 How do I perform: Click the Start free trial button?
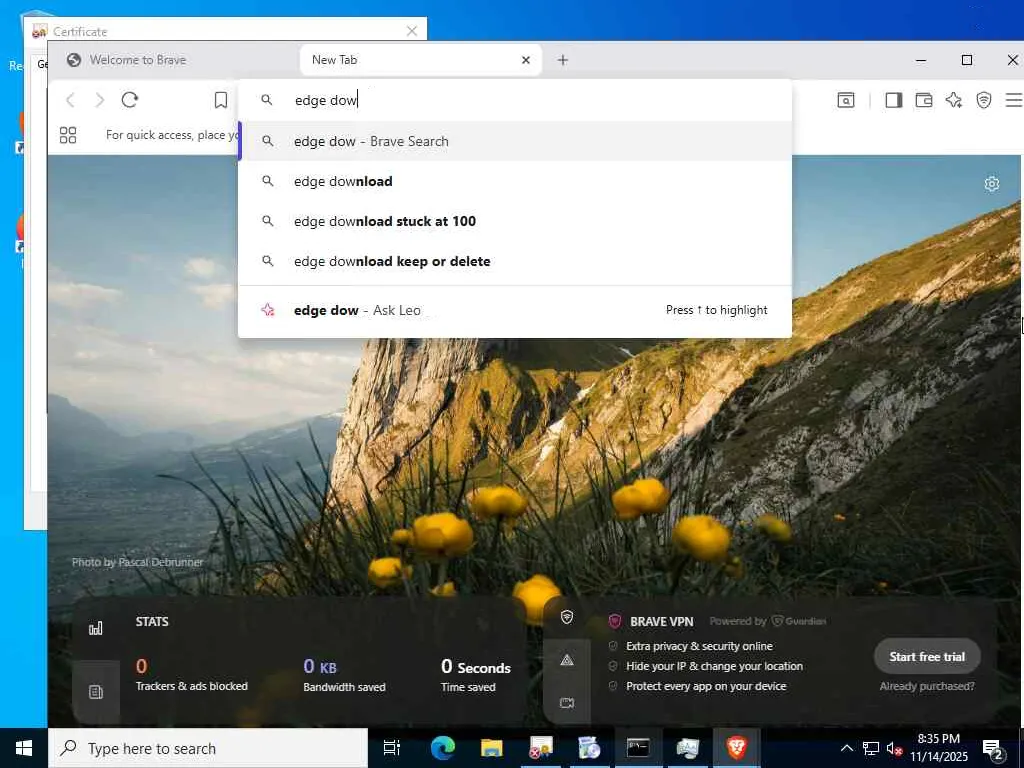(x=927, y=657)
